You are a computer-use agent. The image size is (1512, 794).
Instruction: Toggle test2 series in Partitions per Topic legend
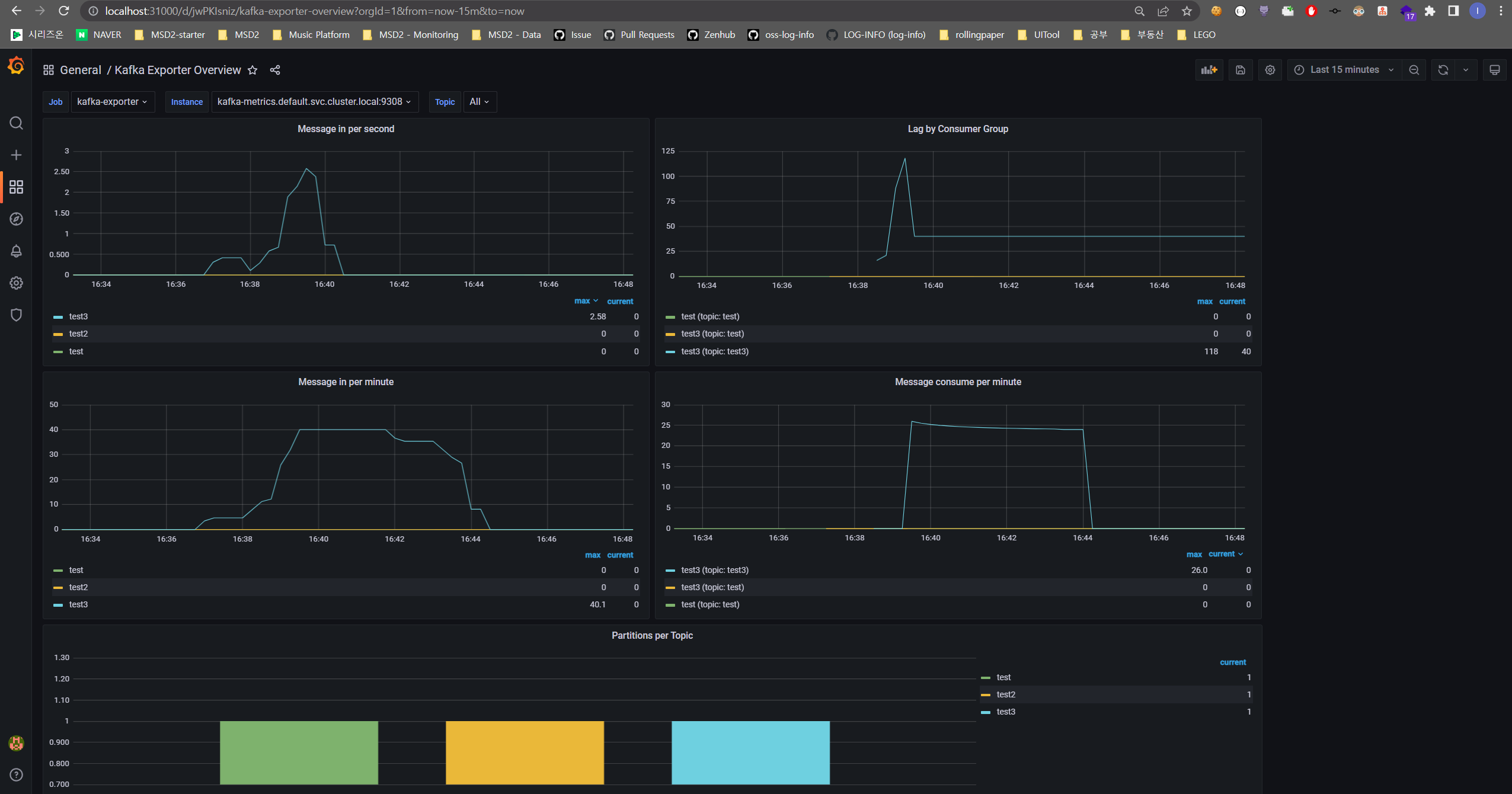1005,694
